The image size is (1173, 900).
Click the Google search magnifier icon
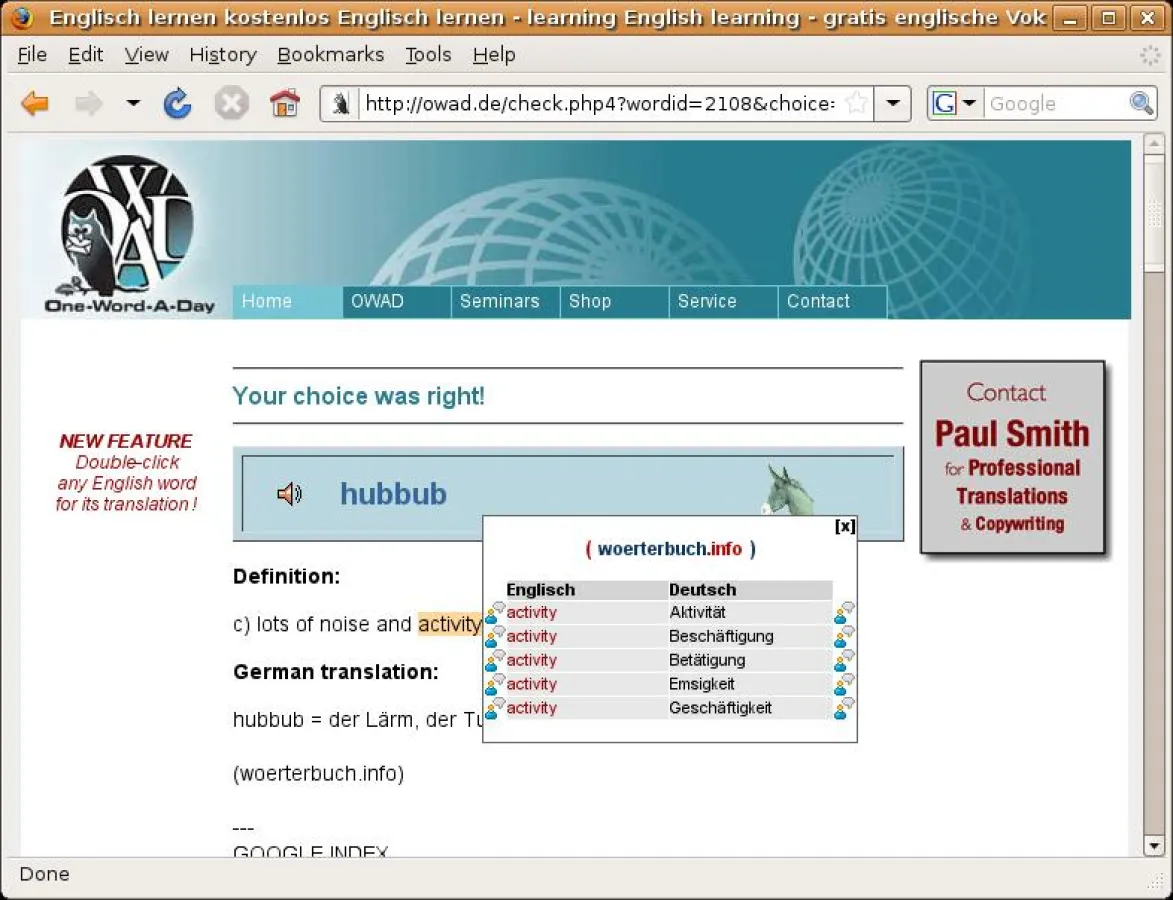point(1141,103)
